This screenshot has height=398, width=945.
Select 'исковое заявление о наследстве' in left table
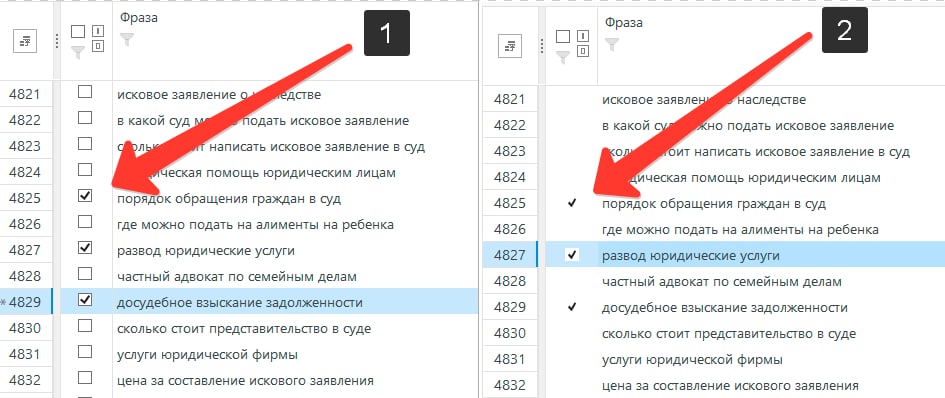219,95
